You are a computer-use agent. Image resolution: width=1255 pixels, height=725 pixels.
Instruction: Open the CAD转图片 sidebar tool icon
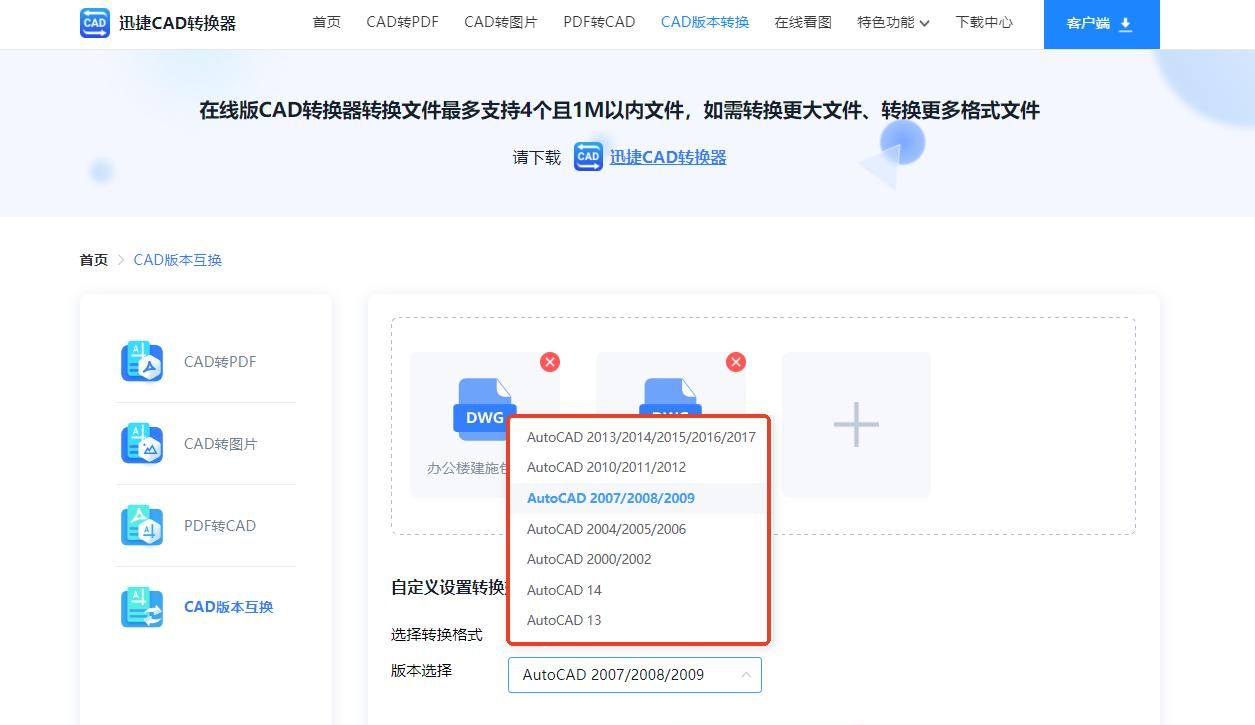coord(142,443)
